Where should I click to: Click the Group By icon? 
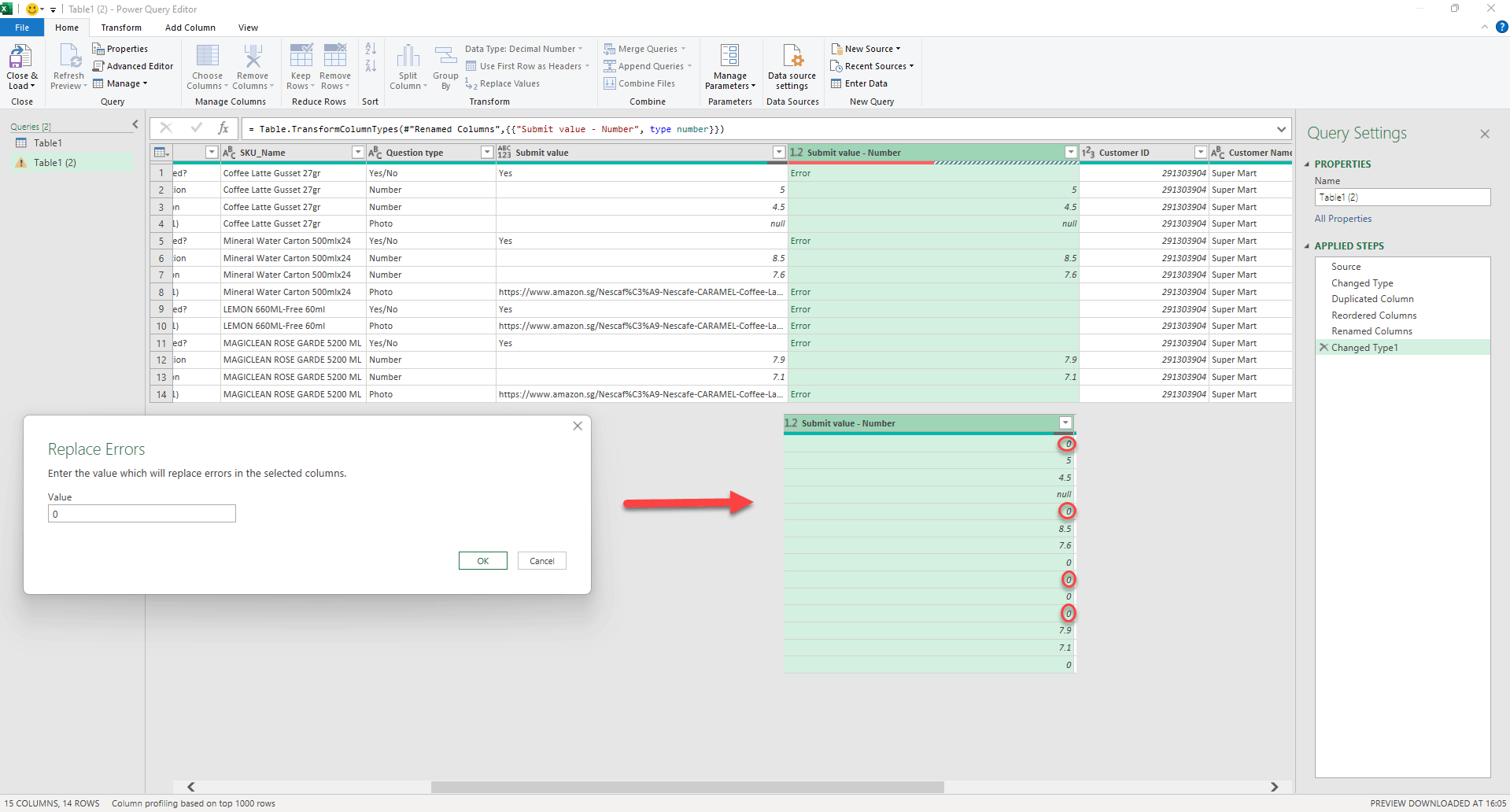tap(445, 57)
